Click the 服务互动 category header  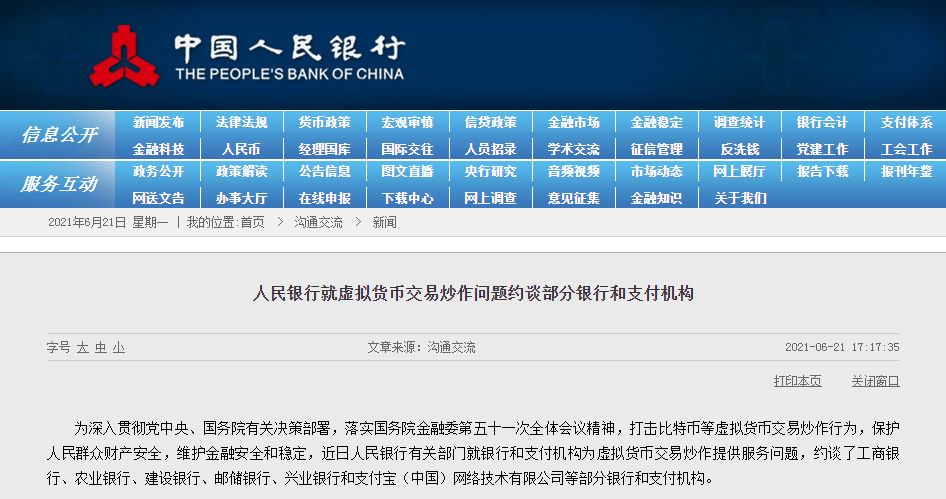pos(59,183)
